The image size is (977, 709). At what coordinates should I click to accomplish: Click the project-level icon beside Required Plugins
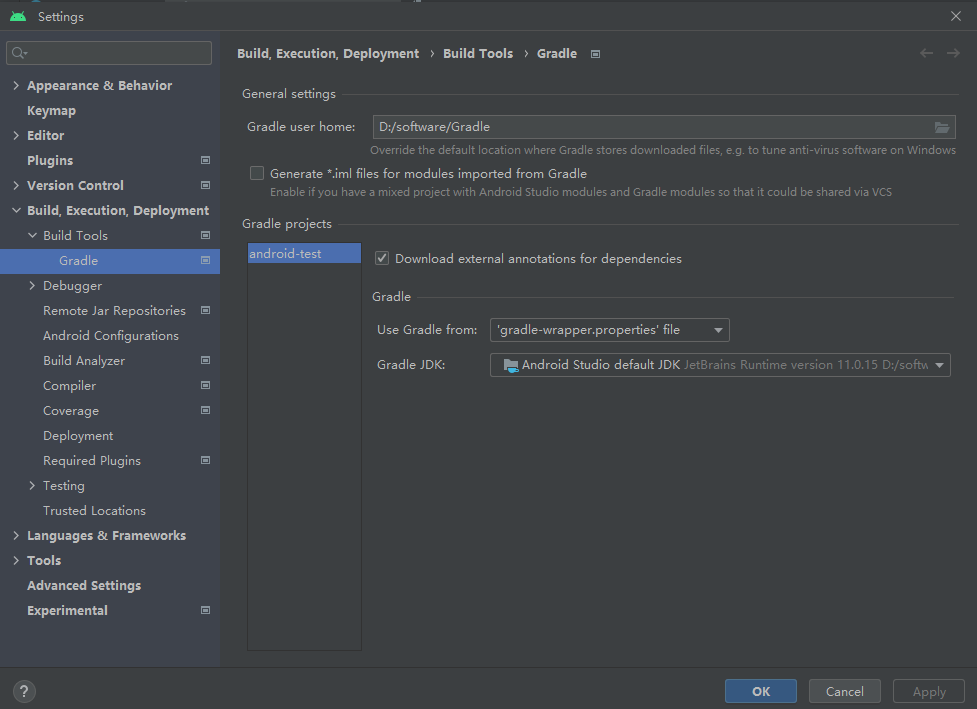pyautogui.click(x=205, y=460)
